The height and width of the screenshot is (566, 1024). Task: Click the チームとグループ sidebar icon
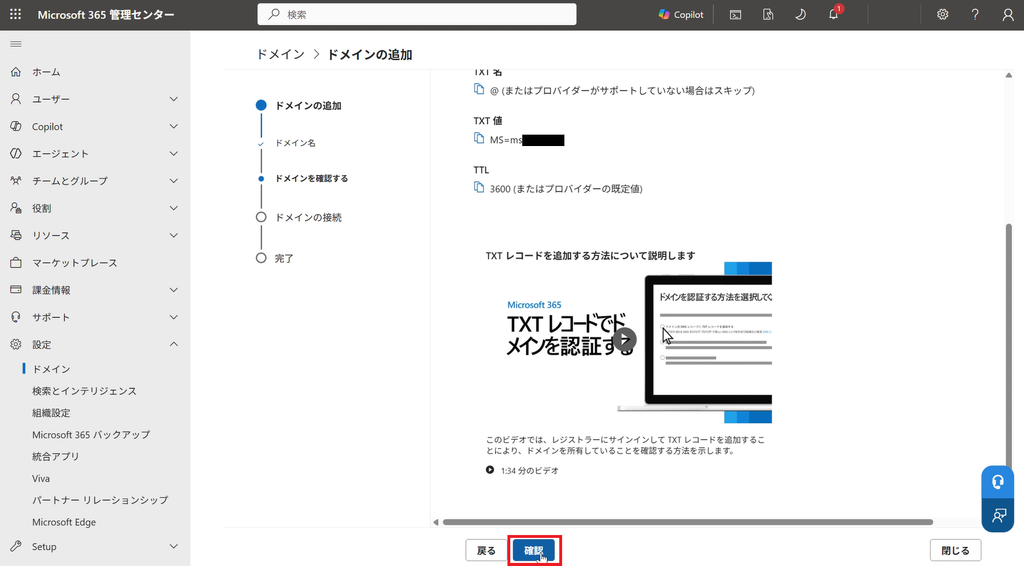click(x=16, y=181)
